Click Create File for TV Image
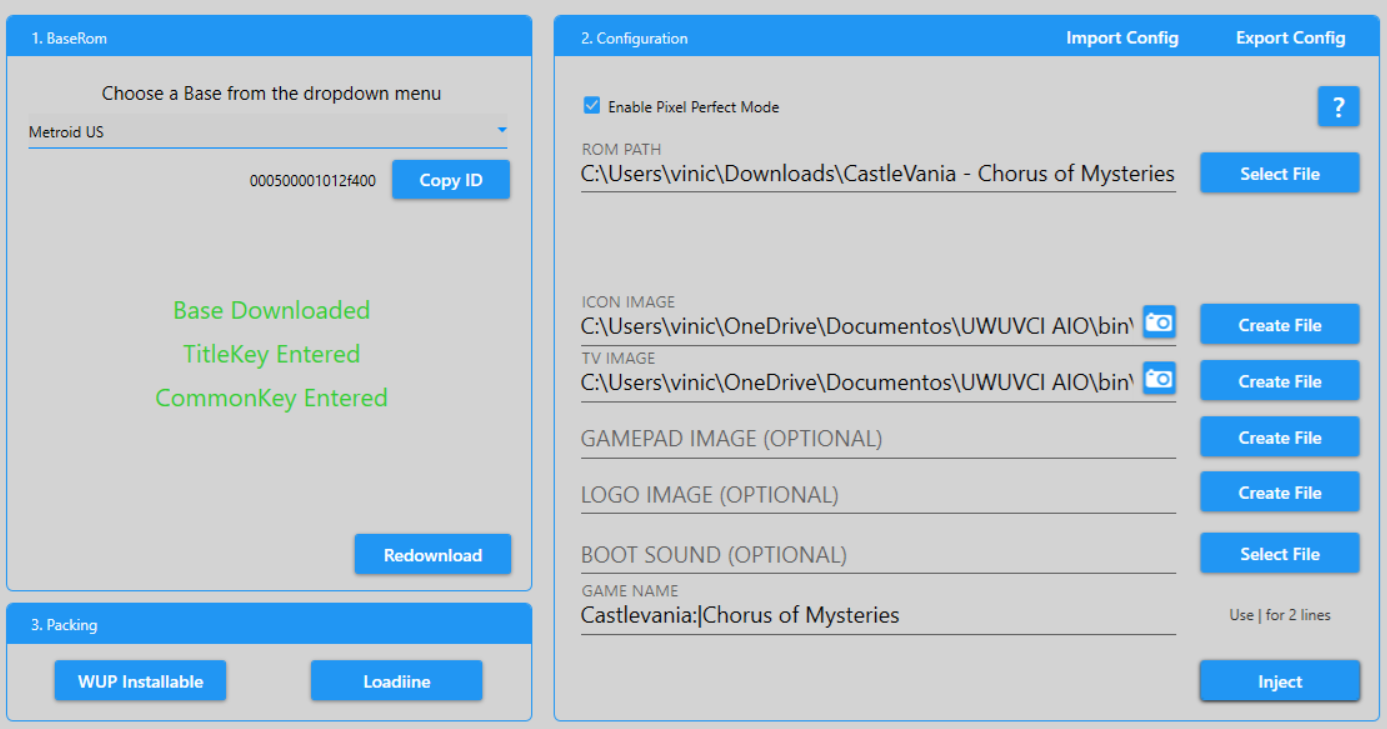1387x729 pixels. tap(1279, 381)
